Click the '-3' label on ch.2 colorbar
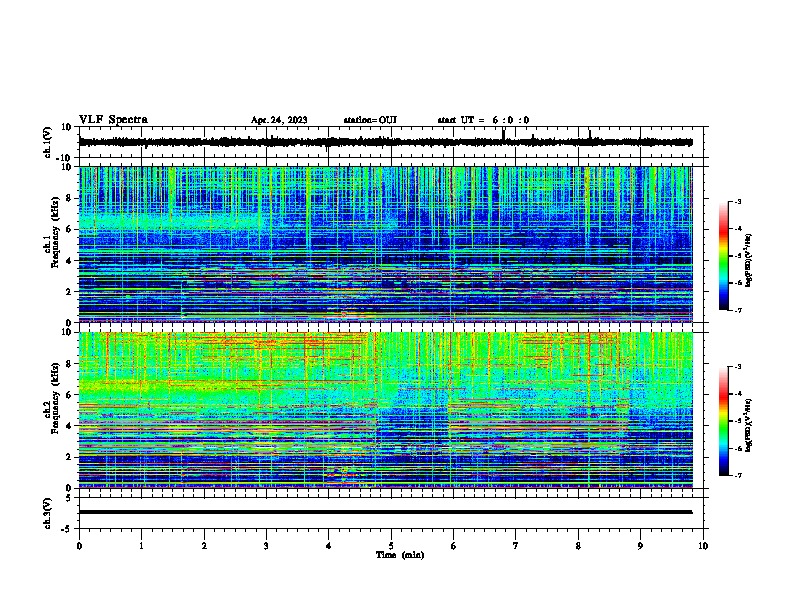 coord(737,367)
